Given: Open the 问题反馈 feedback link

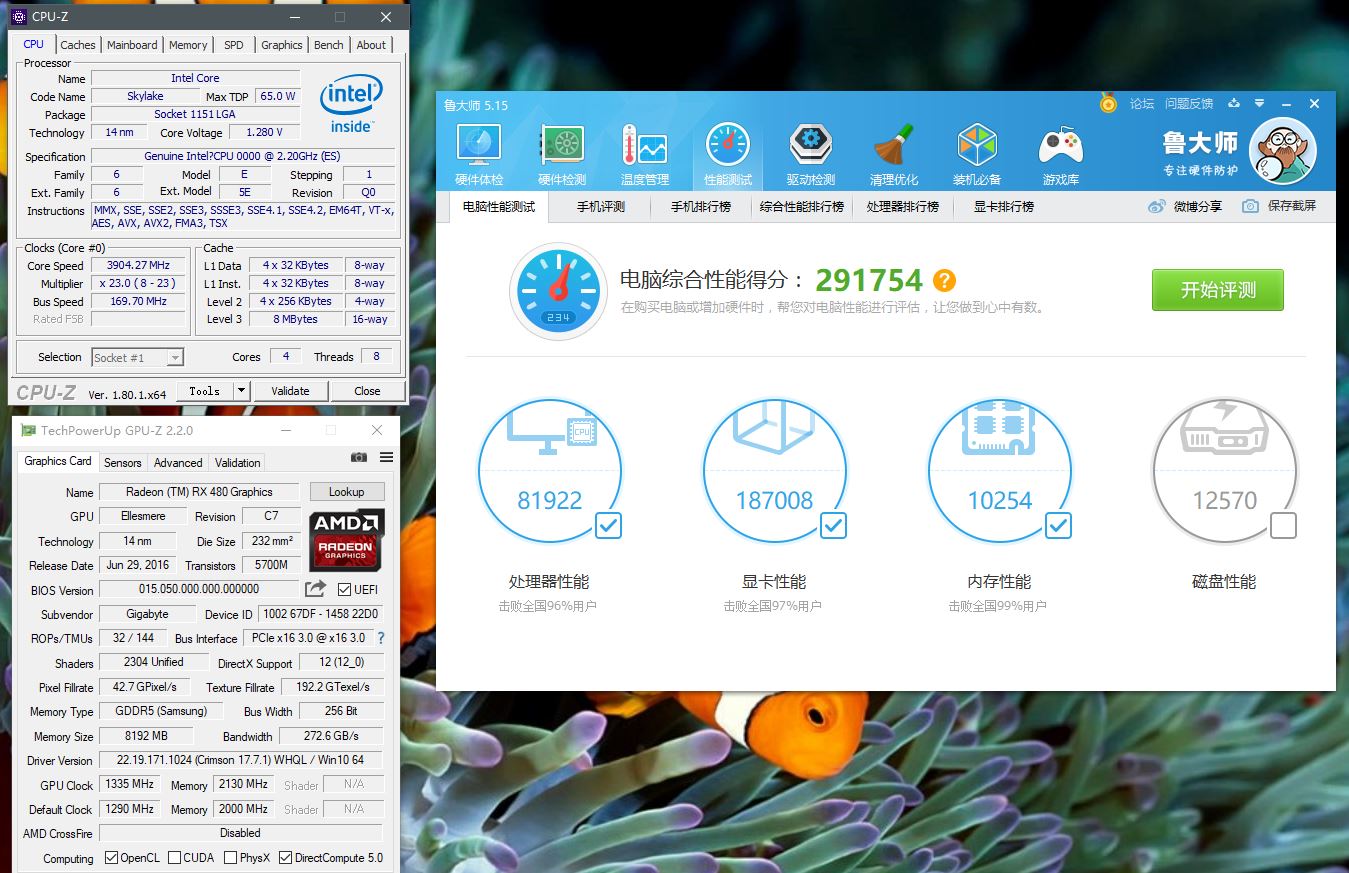Looking at the screenshot, I should click(x=1189, y=104).
